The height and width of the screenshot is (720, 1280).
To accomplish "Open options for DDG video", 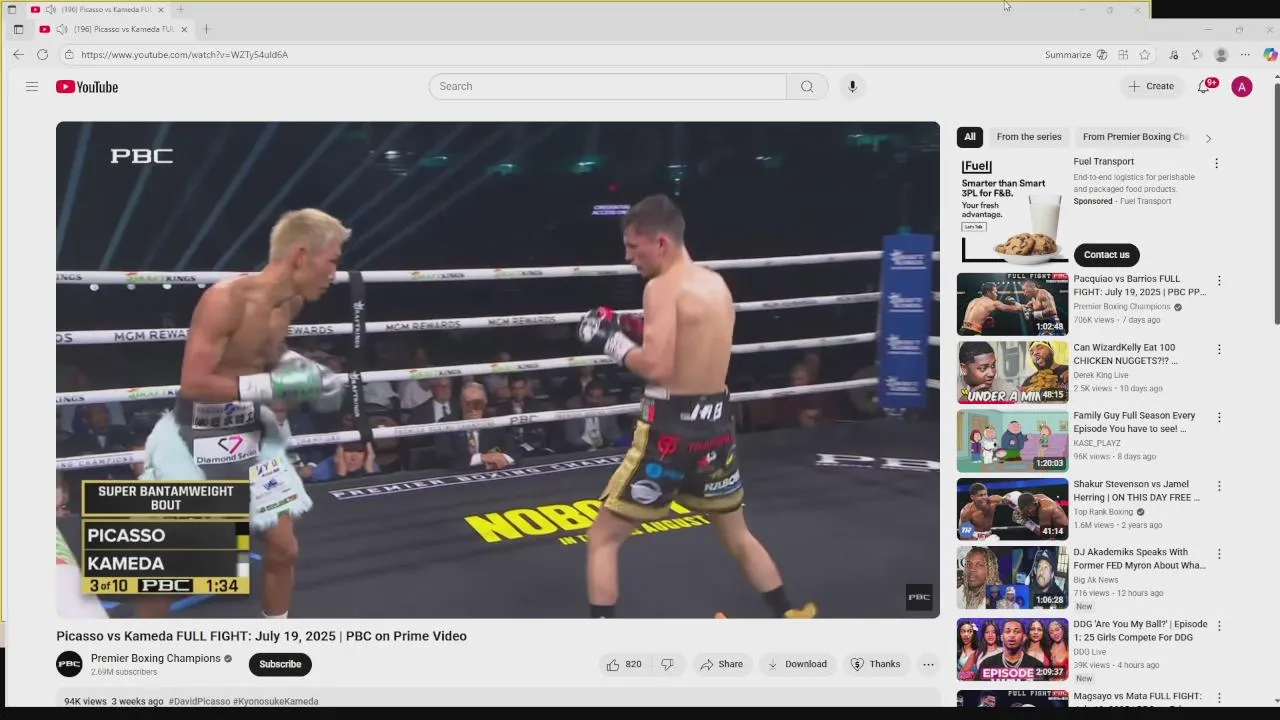I will (1218, 626).
